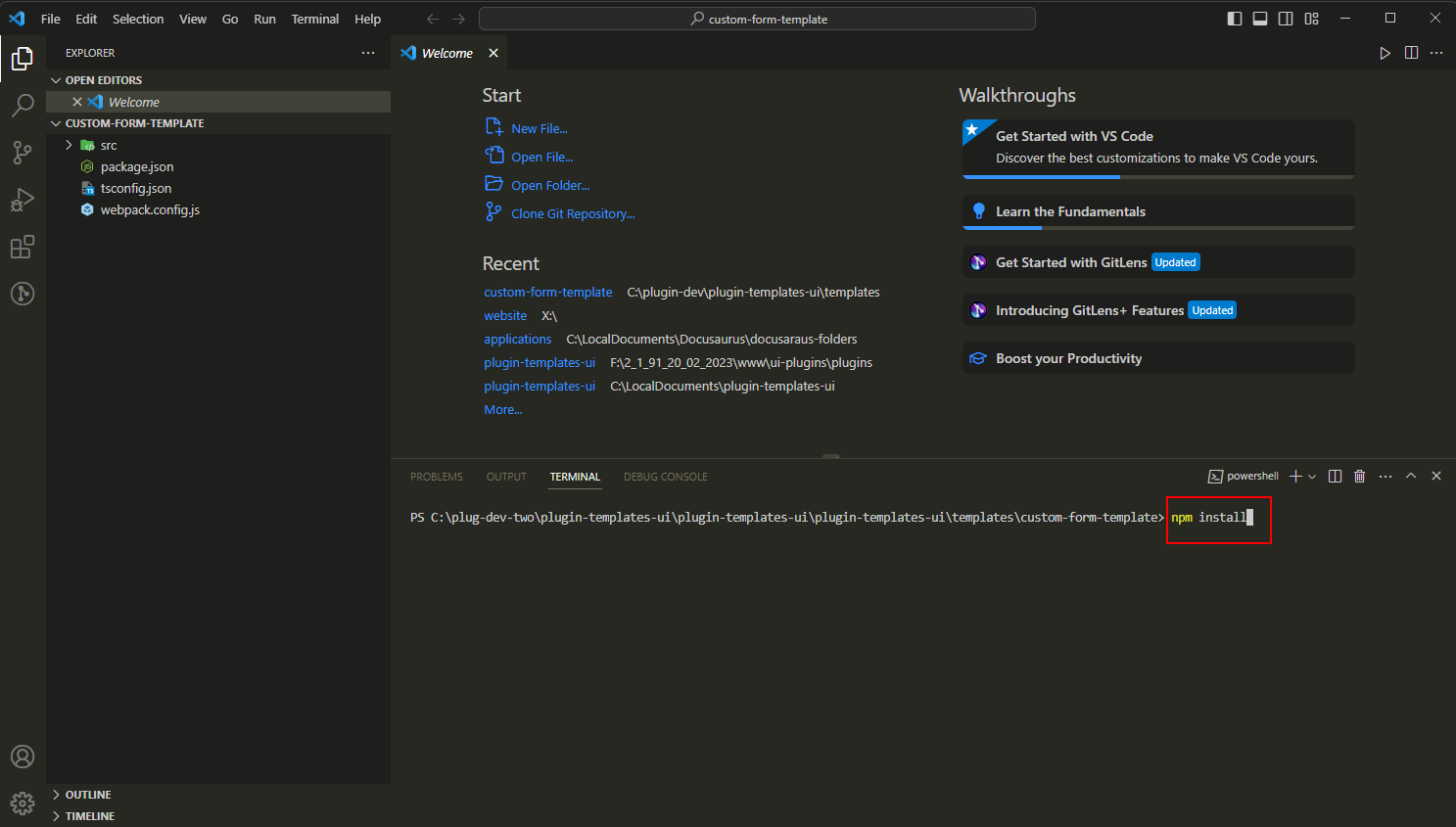Screen dimensions: 1456x827
Task: Collapse the Open Editors section
Action: pos(218,80)
